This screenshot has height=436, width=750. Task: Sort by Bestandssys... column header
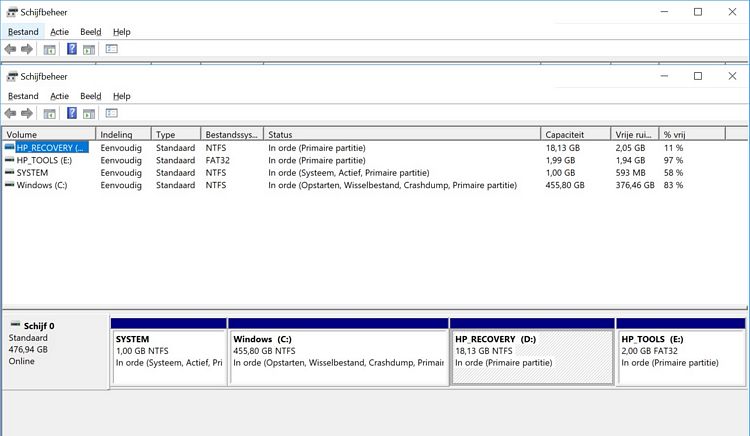click(x=232, y=134)
